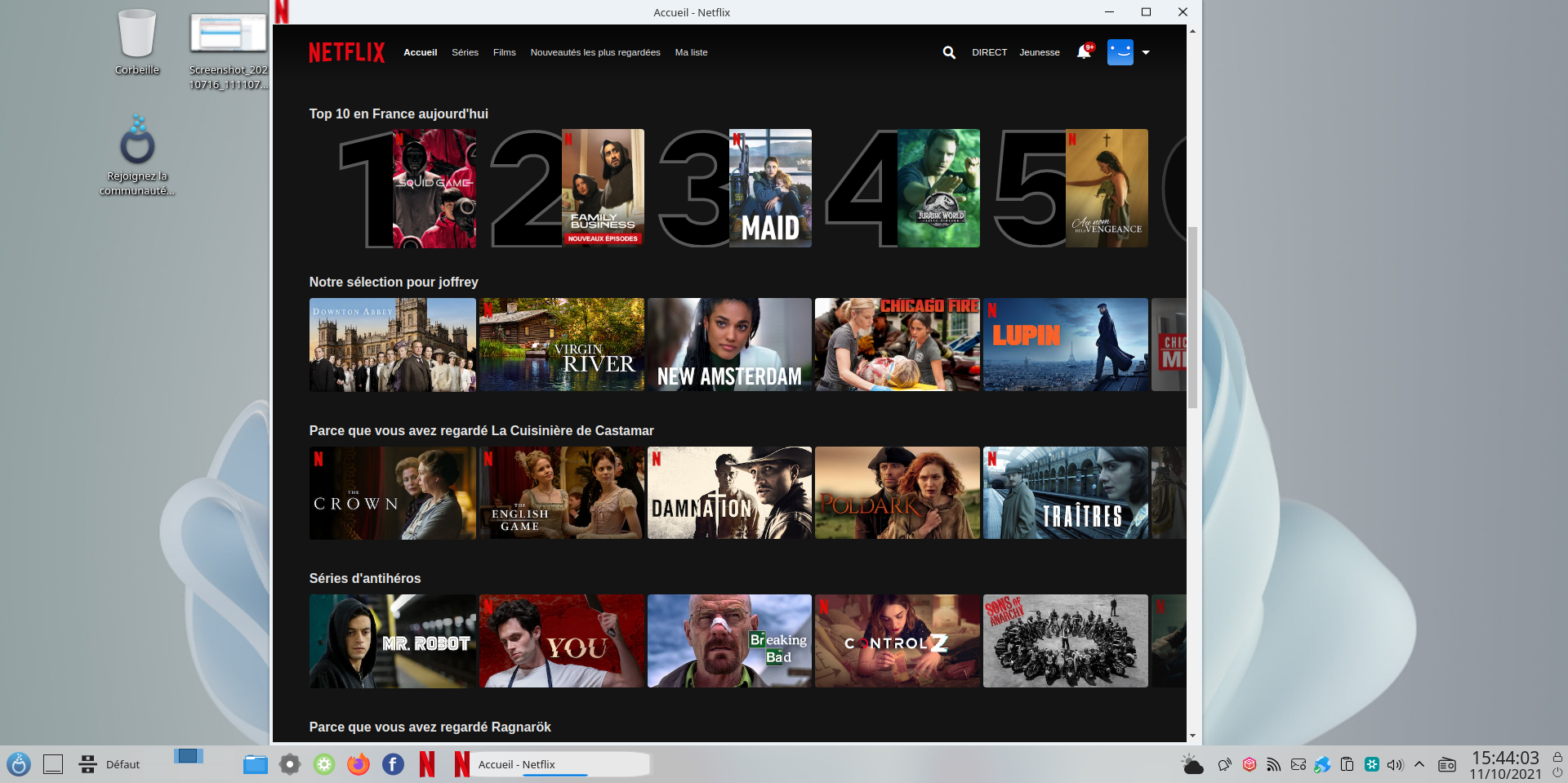Viewport: 1568px width, 783px height.
Task: Open Ma liste in the header
Action: tap(692, 52)
